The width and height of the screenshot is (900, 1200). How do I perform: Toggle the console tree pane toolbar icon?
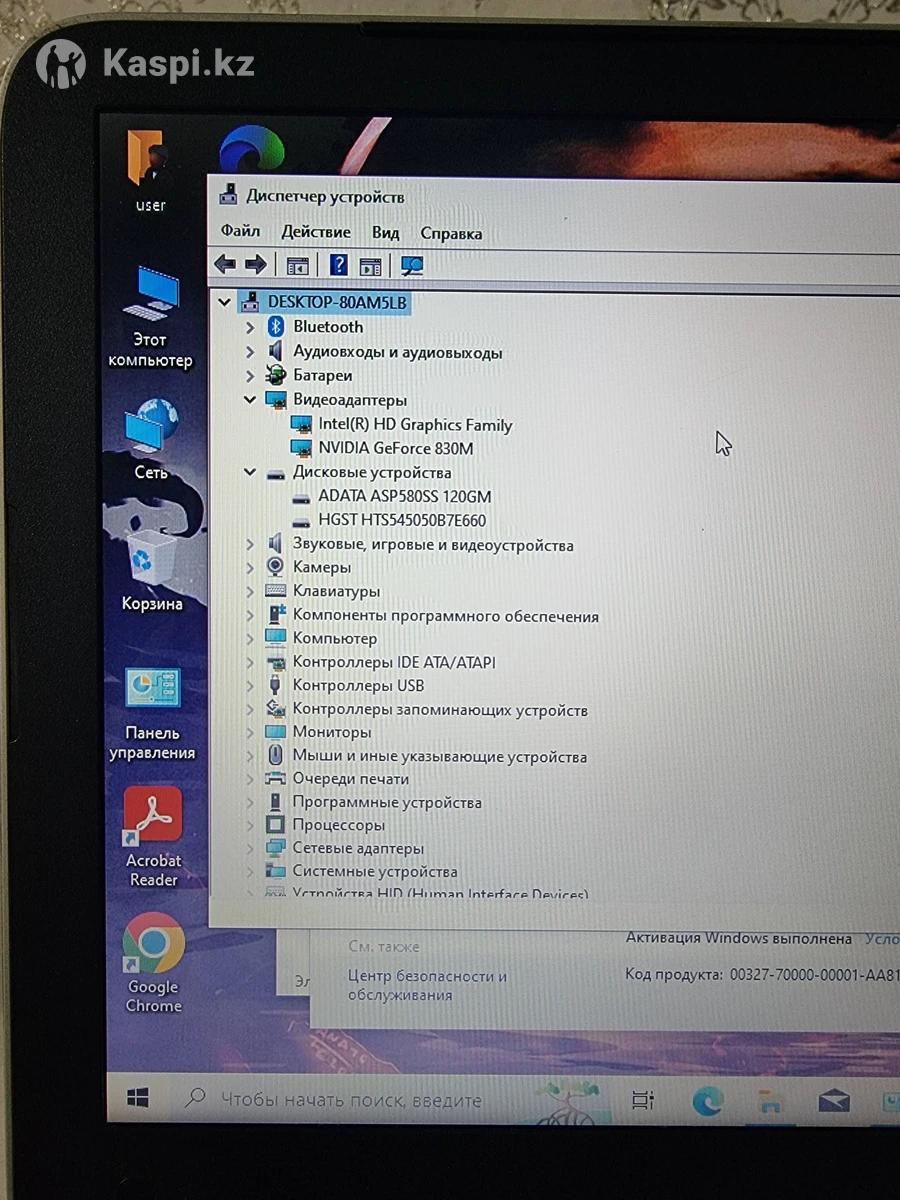coord(297,266)
